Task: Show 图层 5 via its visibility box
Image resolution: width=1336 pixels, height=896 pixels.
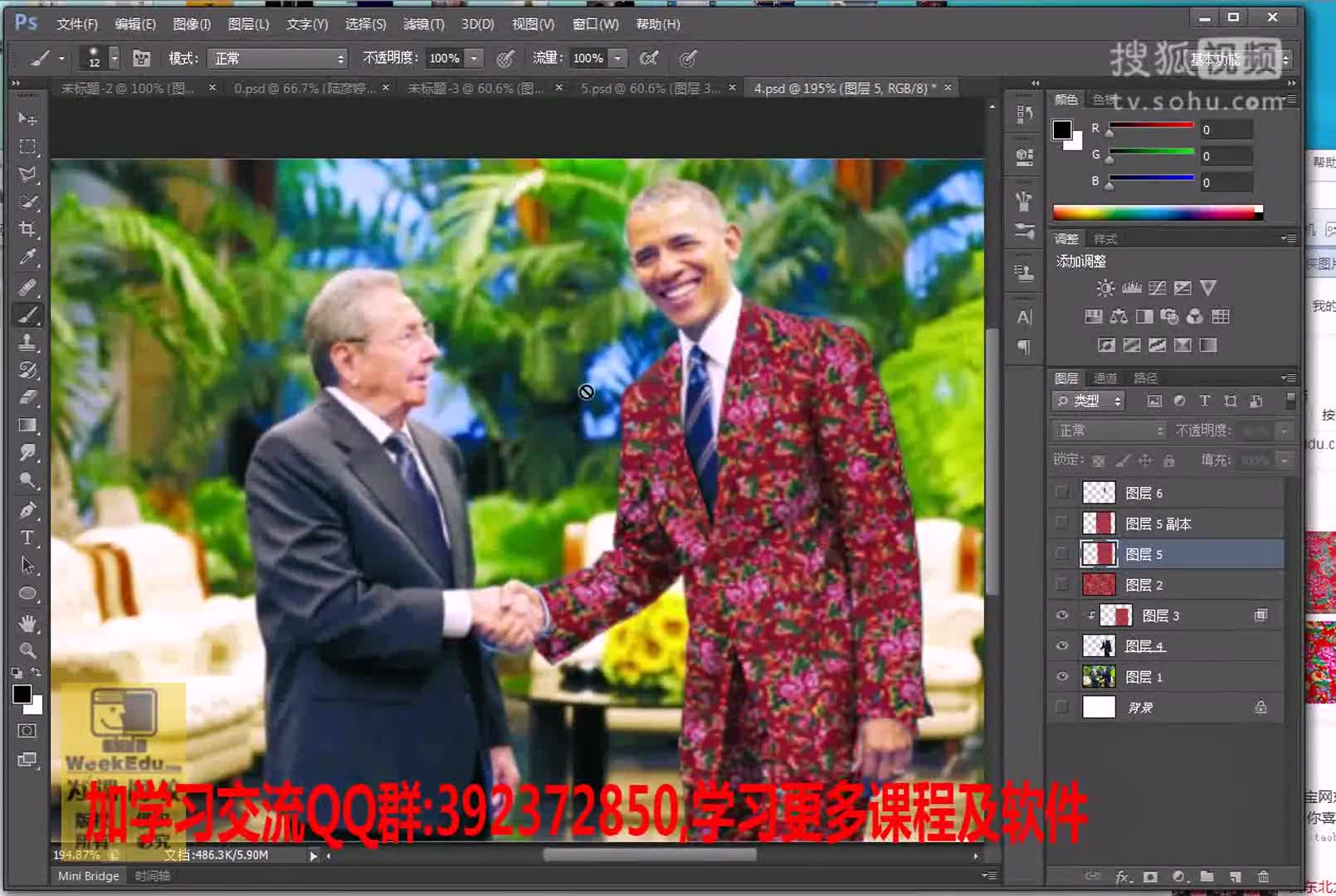Action: pos(1062,554)
